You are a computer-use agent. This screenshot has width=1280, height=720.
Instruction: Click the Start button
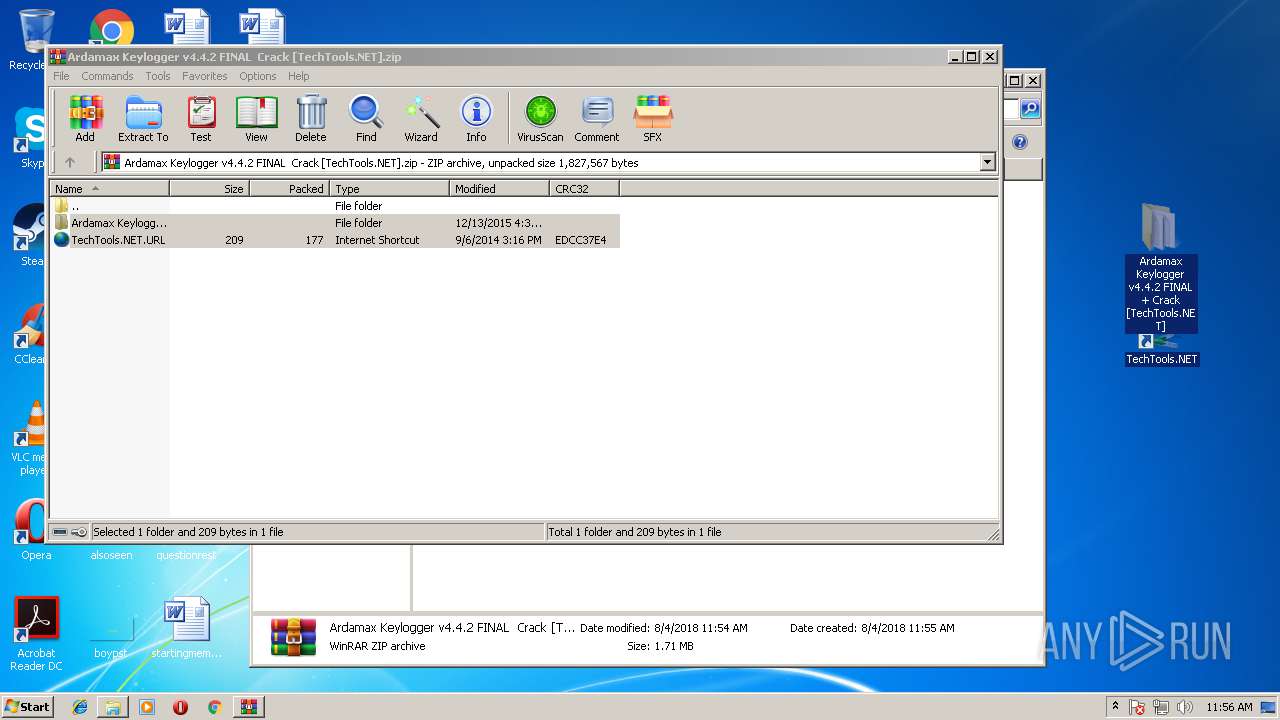click(x=28, y=707)
